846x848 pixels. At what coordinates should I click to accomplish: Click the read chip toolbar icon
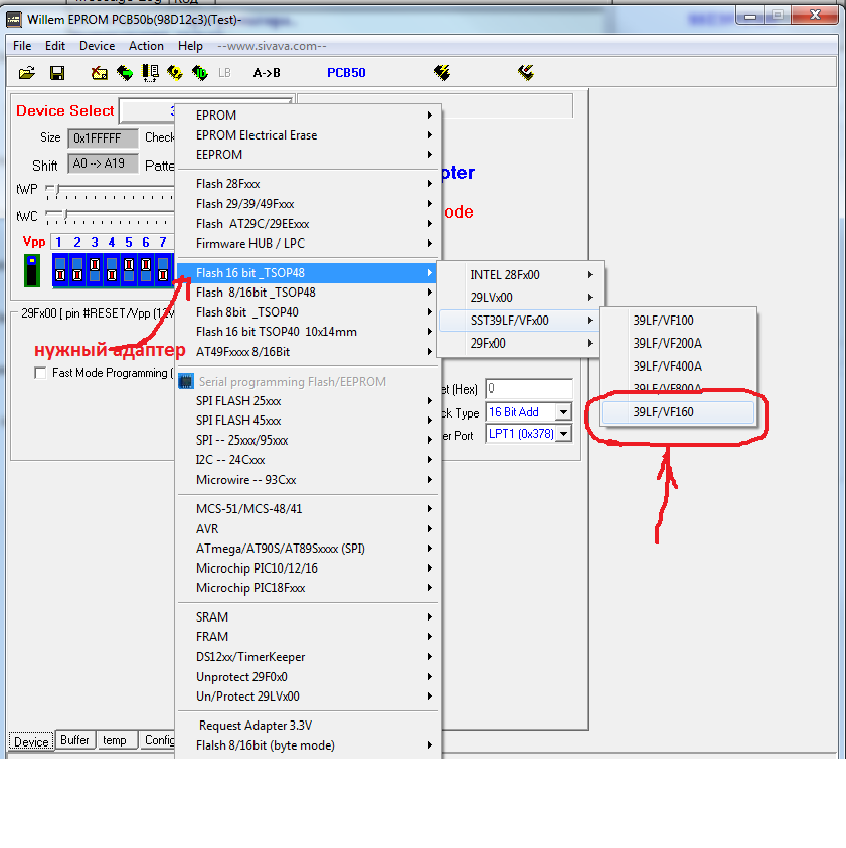tap(125, 72)
